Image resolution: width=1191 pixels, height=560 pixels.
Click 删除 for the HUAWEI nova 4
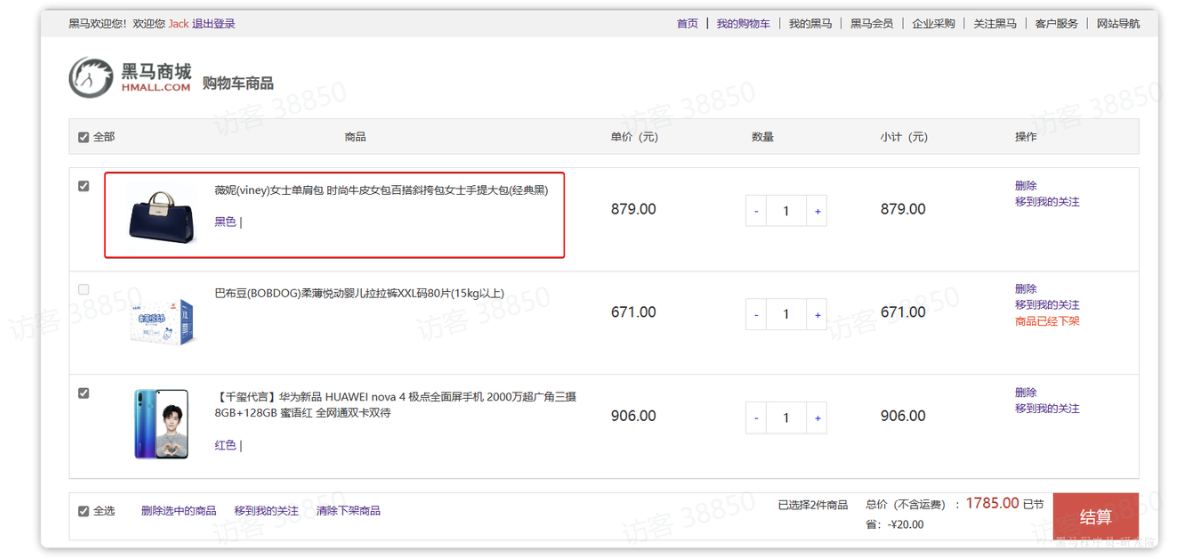1025,393
